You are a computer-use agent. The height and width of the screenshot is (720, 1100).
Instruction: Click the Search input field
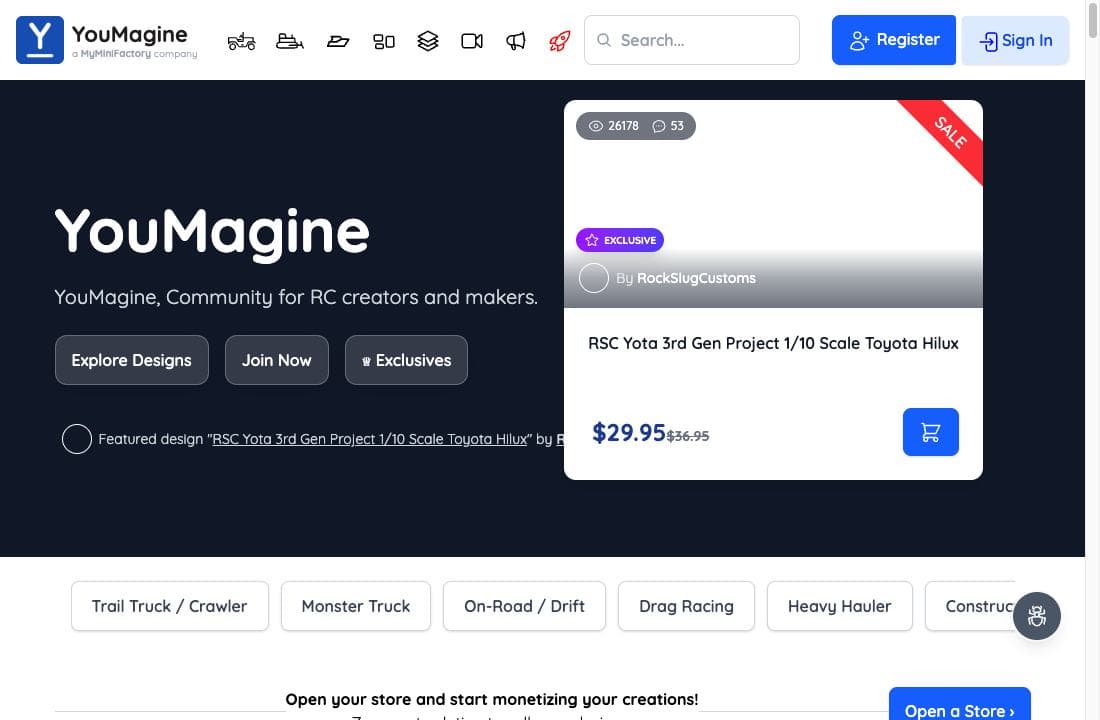pos(692,40)
